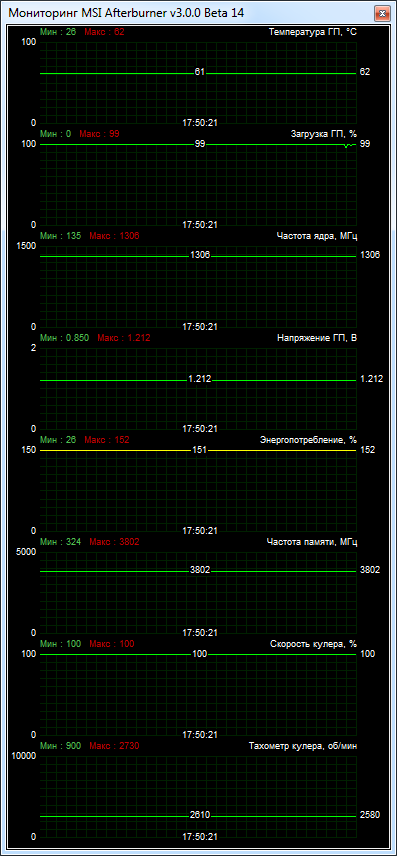Click the 17:50:21 timestamp under memory clock graph
The height and width of the screenshot is (856, 397).
200,633
